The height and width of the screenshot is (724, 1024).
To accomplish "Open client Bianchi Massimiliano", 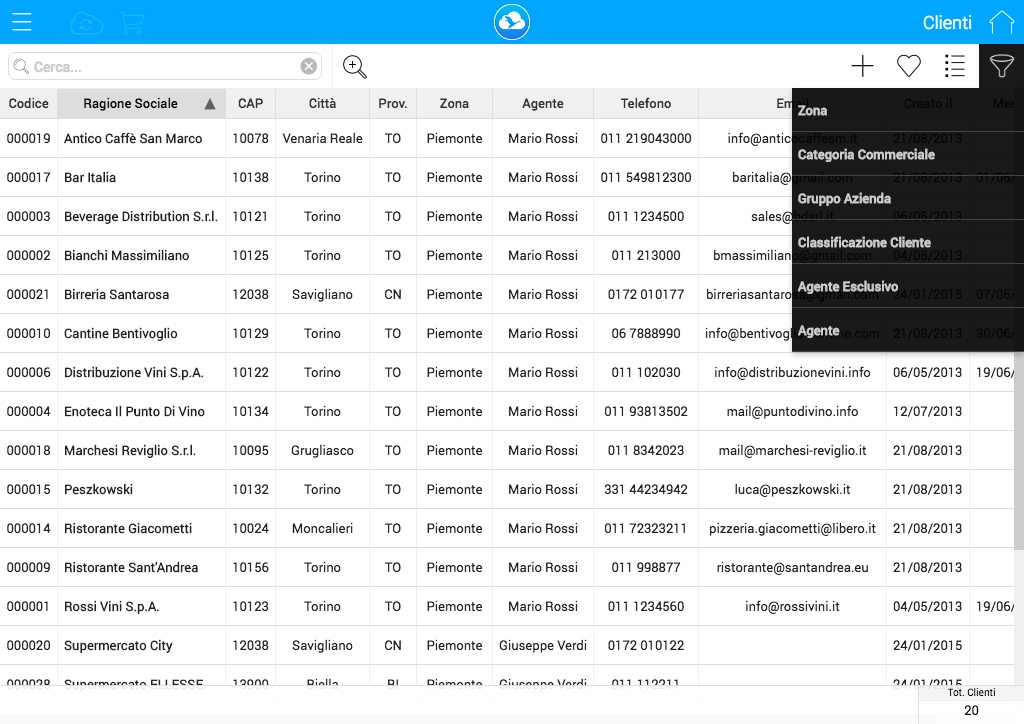I will click(127, 256).
